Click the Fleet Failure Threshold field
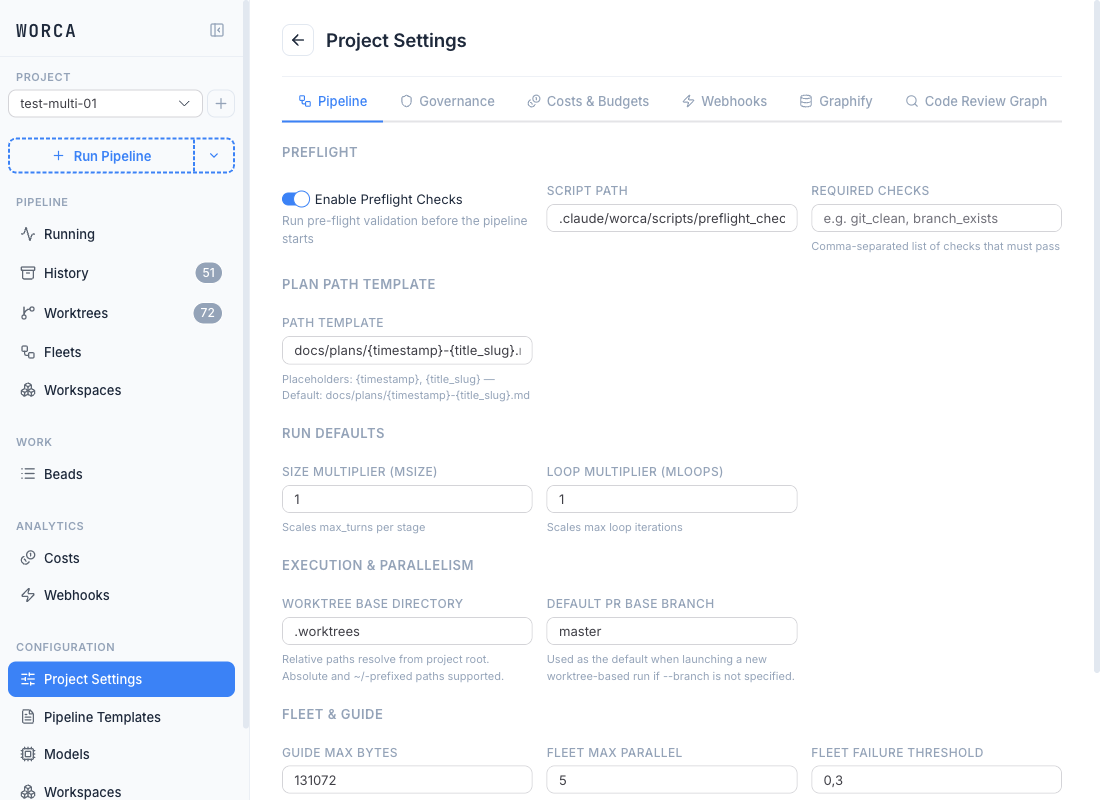This screenshot has width=1100, height=800. (x=936, y=780)
